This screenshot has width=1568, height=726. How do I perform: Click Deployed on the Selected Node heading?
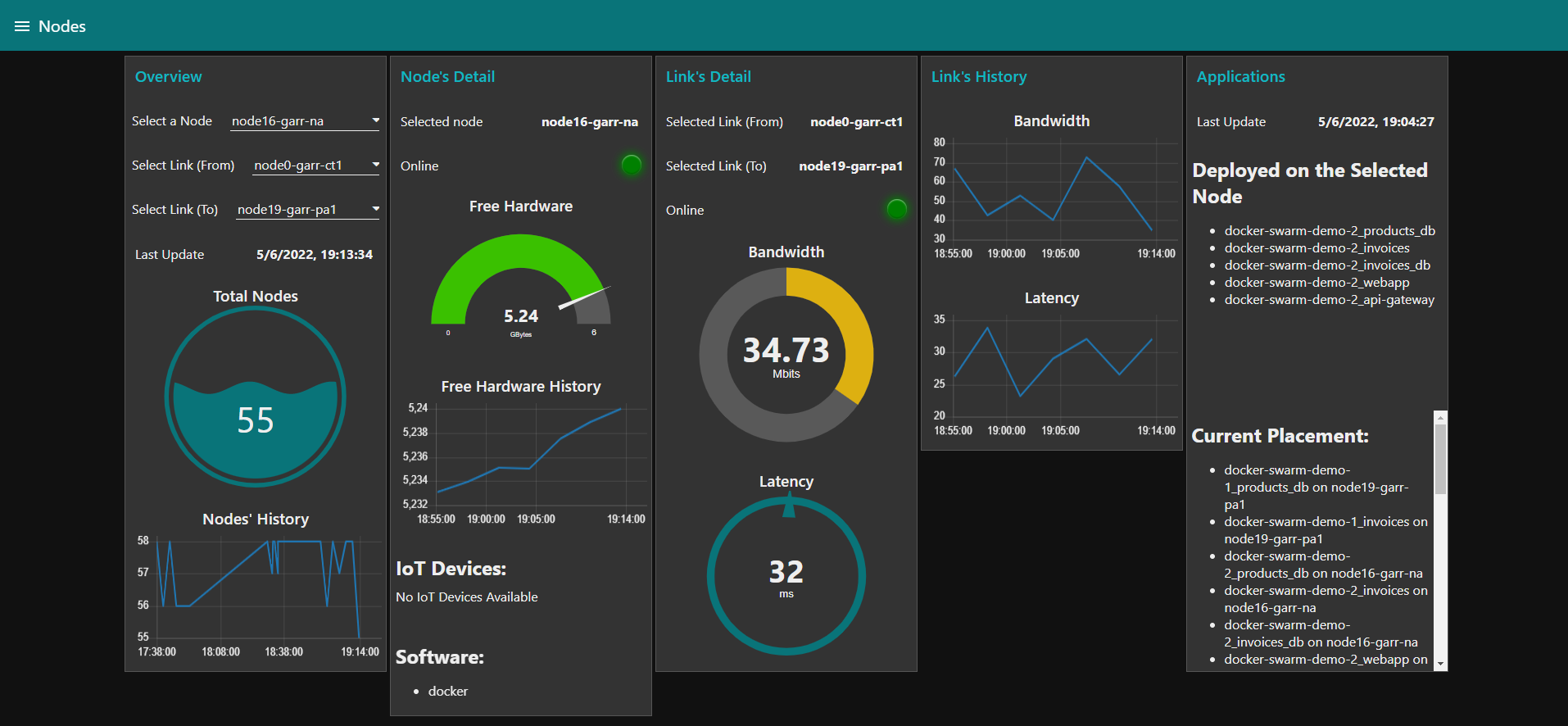click(x=1310, y=183)
